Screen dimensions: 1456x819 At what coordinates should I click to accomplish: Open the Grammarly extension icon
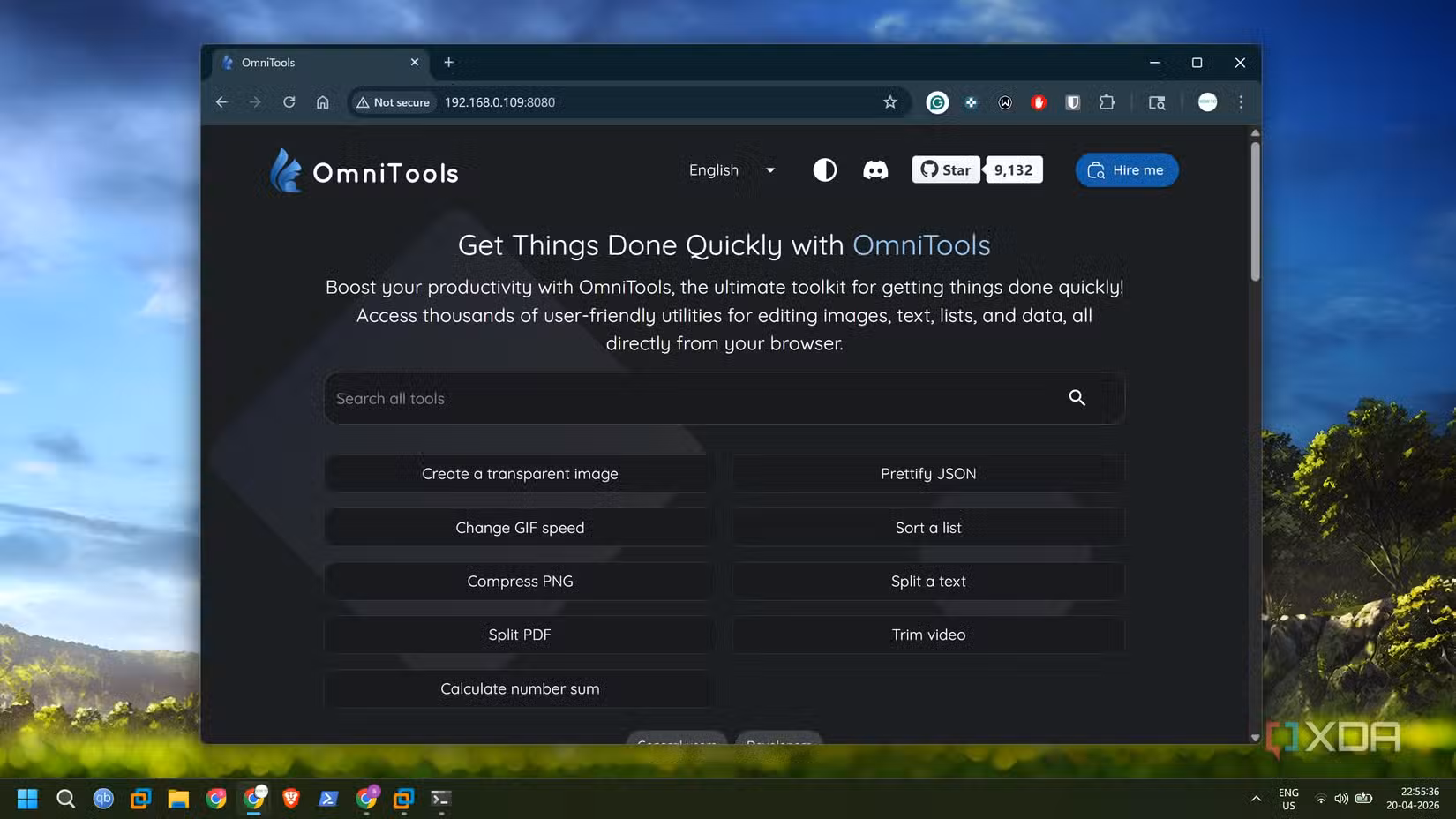click(937, 102)
